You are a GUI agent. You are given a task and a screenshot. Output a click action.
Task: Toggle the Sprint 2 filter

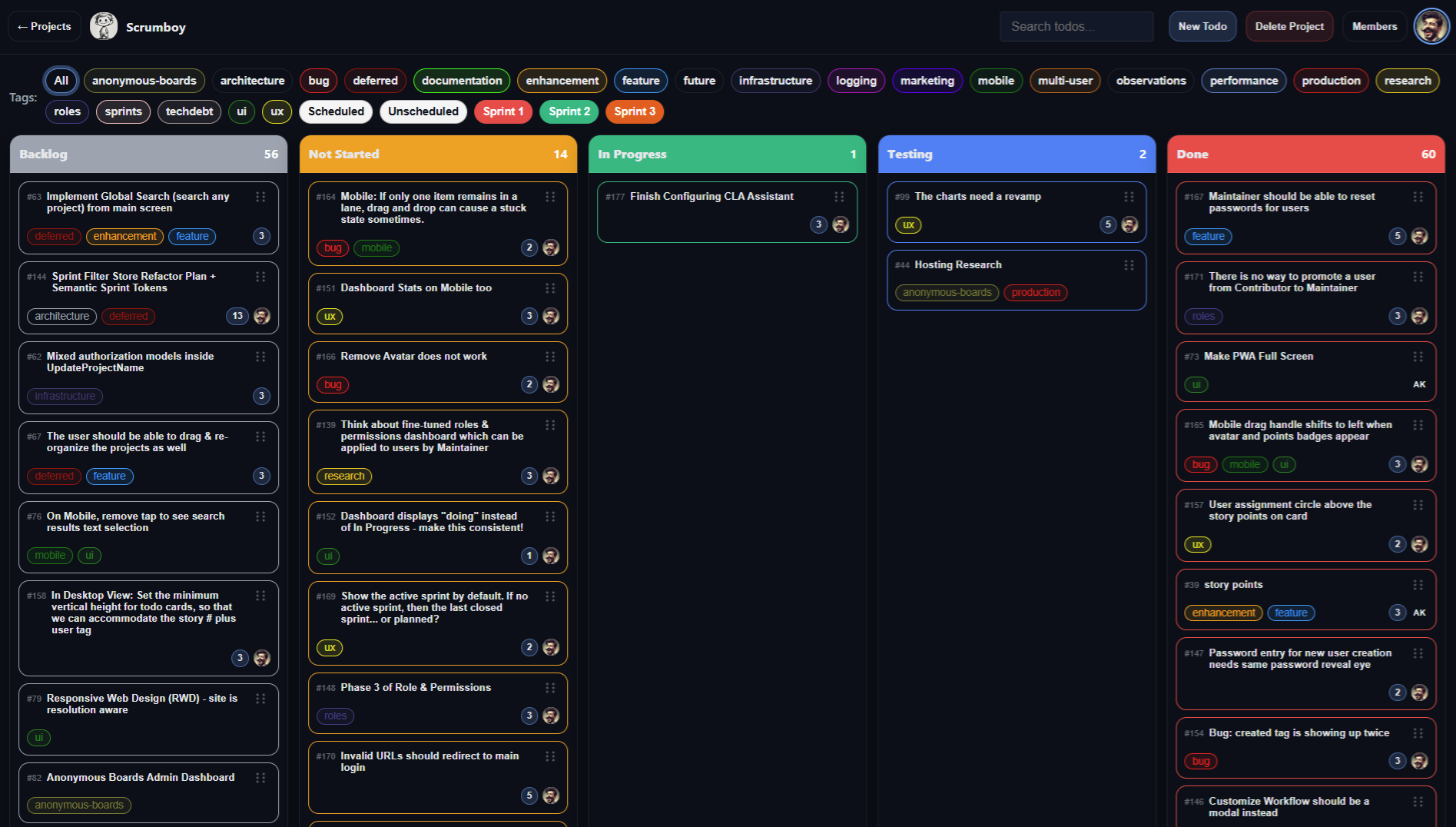(569, 111)
